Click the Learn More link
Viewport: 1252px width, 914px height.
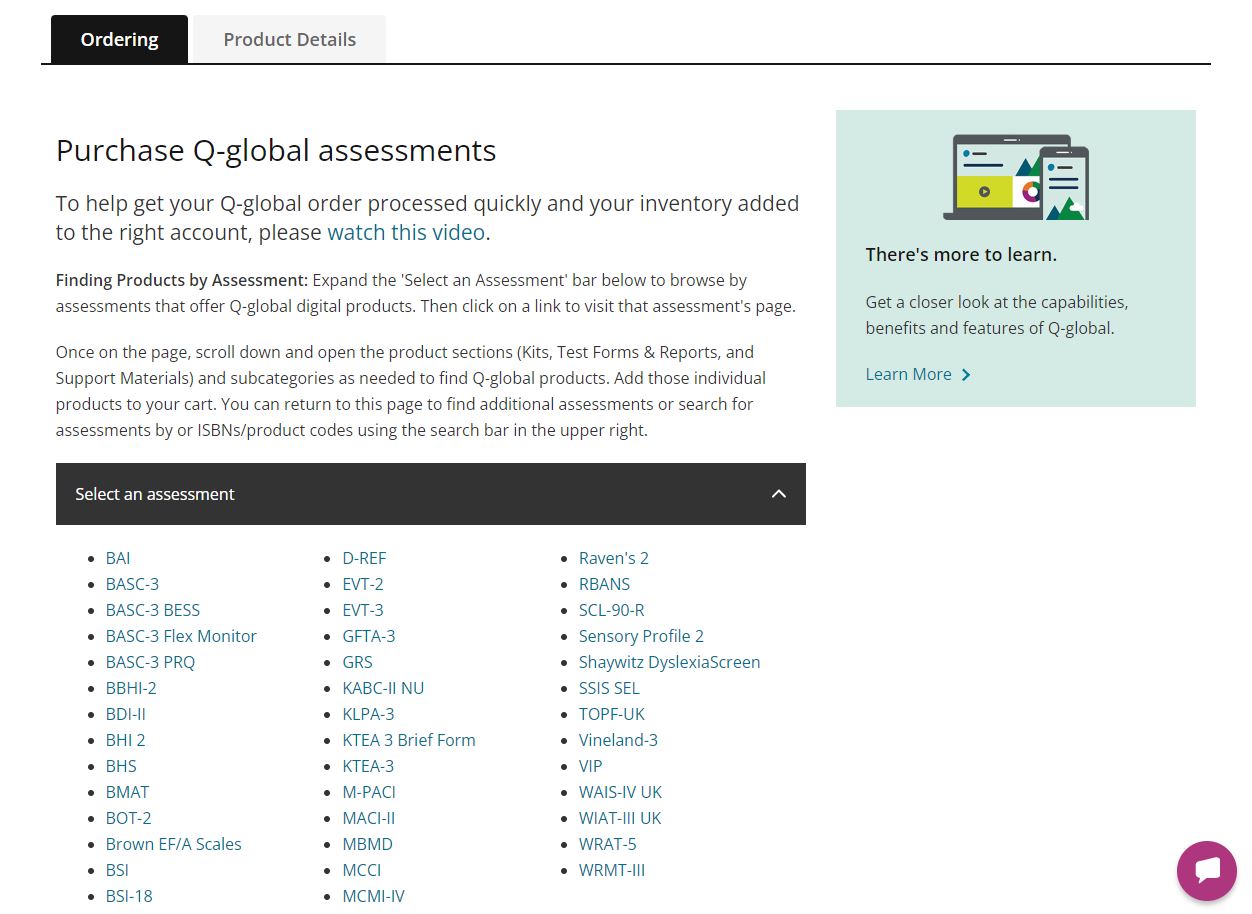(908, 374)
